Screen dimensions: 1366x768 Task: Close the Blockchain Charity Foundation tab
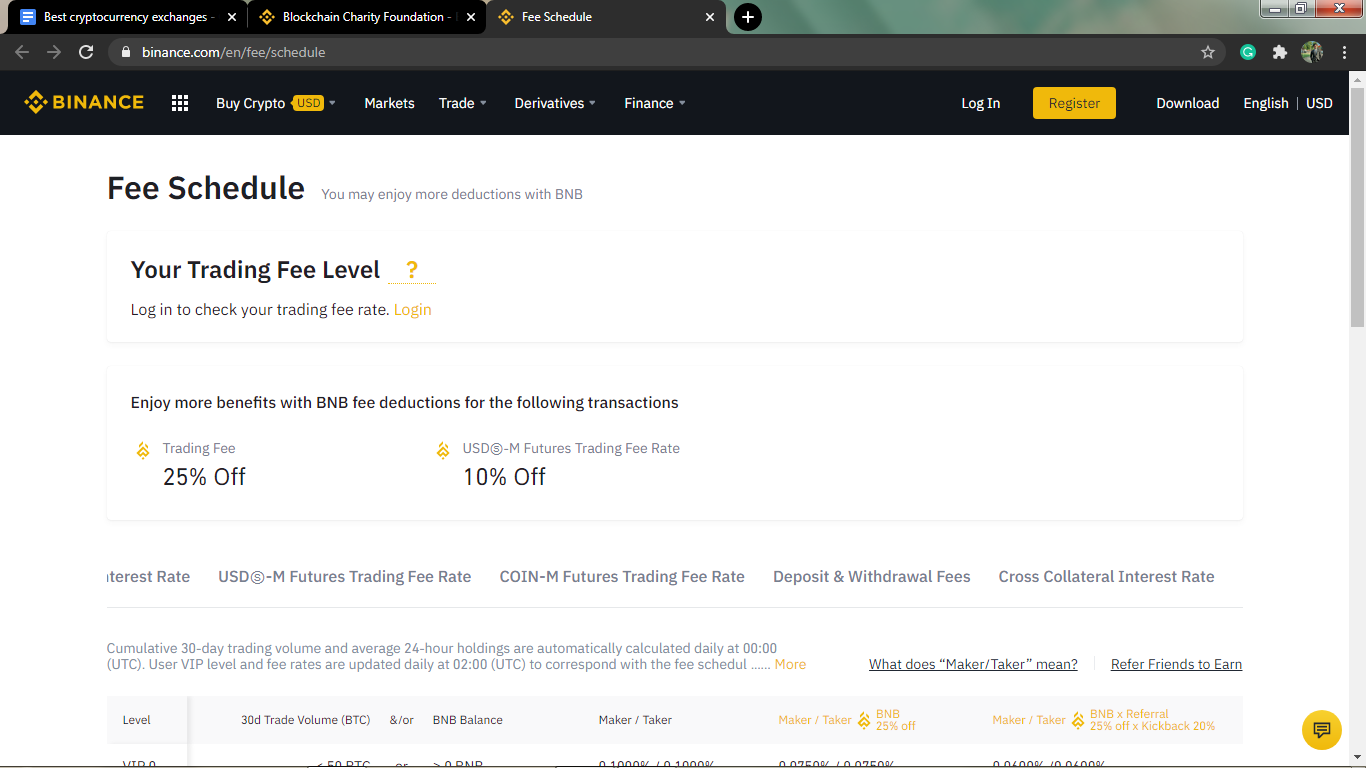click(471, 17)
